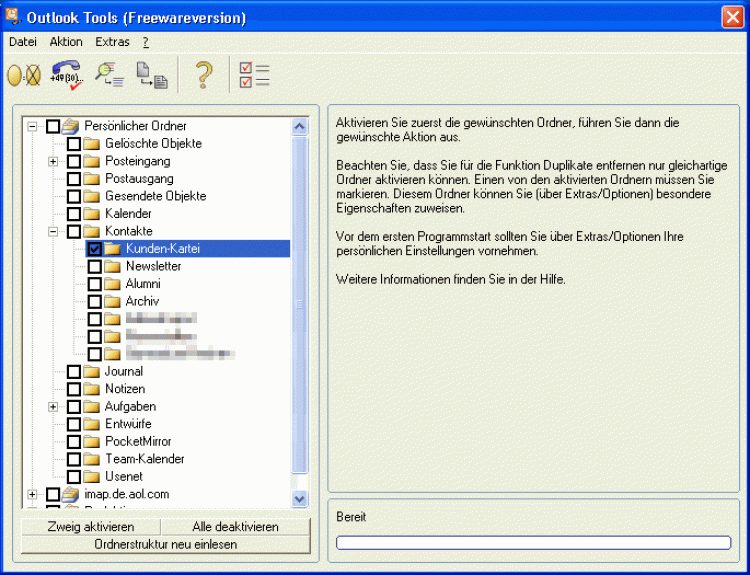Check the Newsletter folder checkbox

[x=95, y=266]
